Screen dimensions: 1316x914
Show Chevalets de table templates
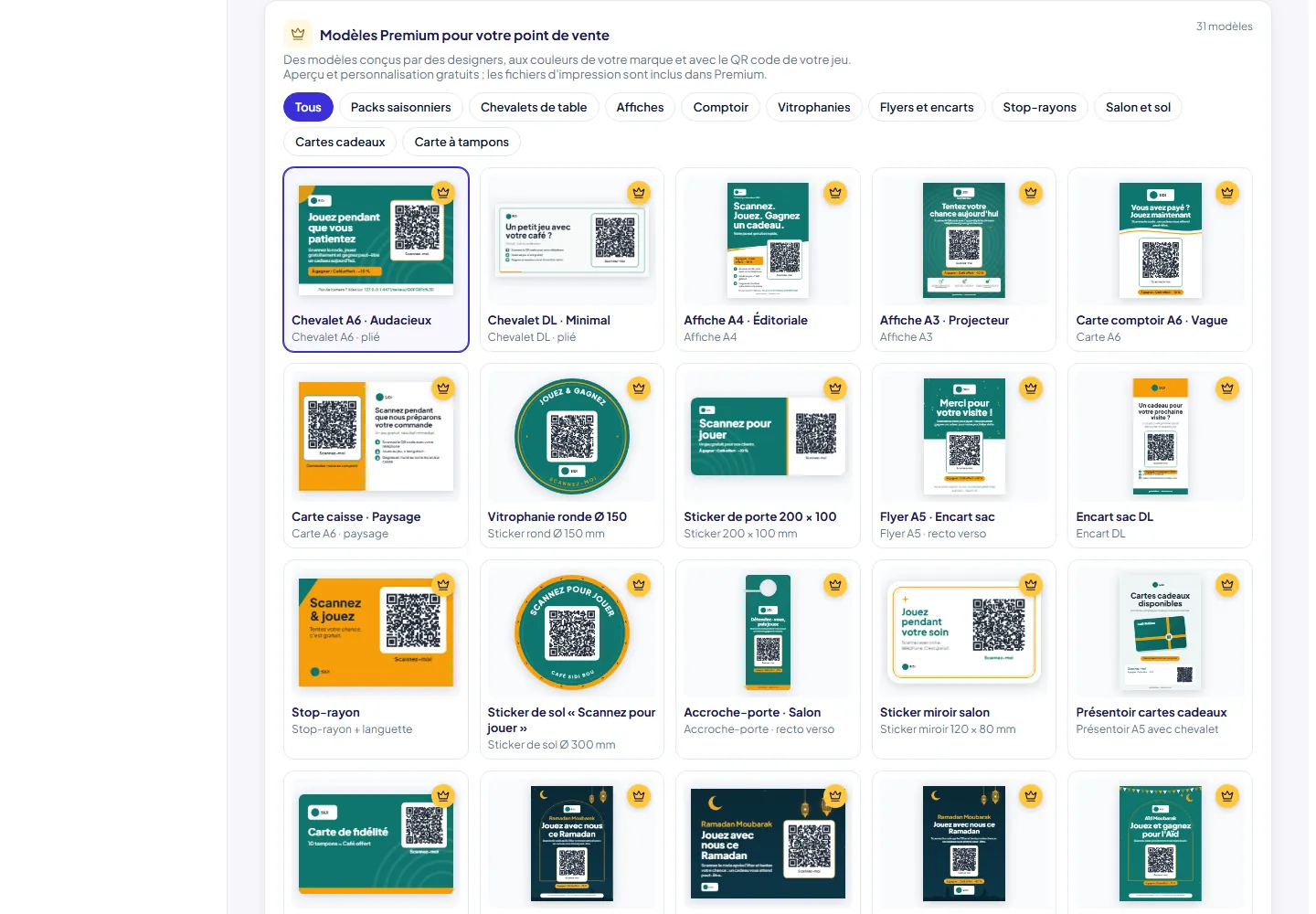(534, 107)
